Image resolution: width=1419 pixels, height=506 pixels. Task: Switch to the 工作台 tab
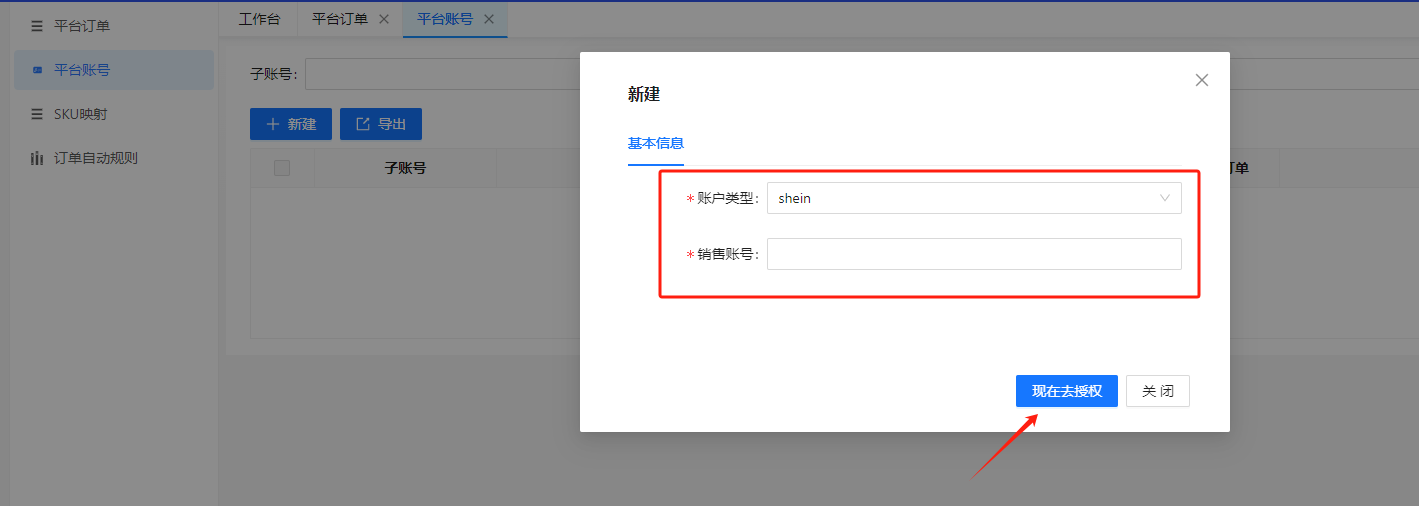tap(259, 19)
